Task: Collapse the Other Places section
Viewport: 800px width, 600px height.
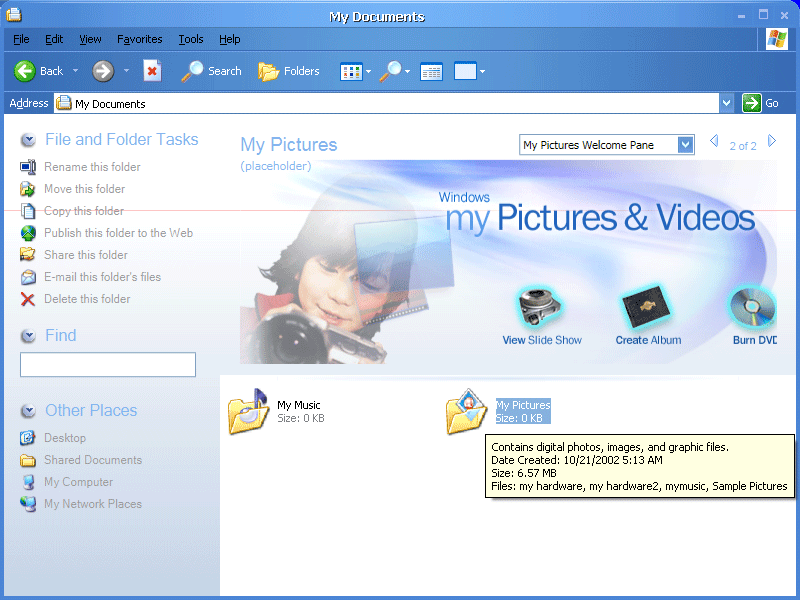Action: pos(28,411)
